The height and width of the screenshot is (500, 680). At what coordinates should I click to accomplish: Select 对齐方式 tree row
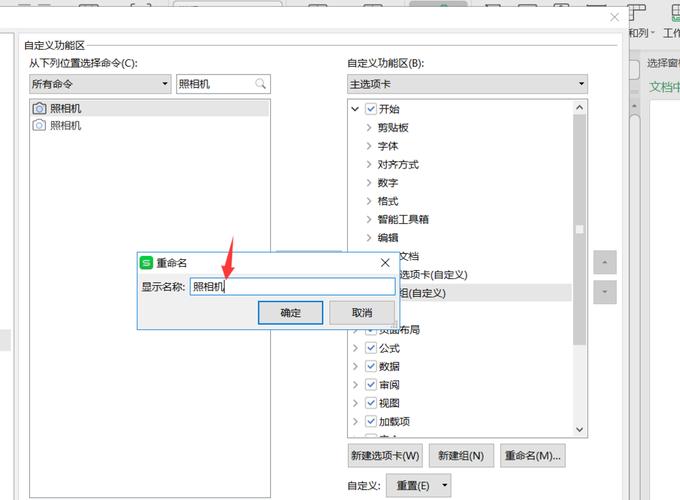coord(398,164)
